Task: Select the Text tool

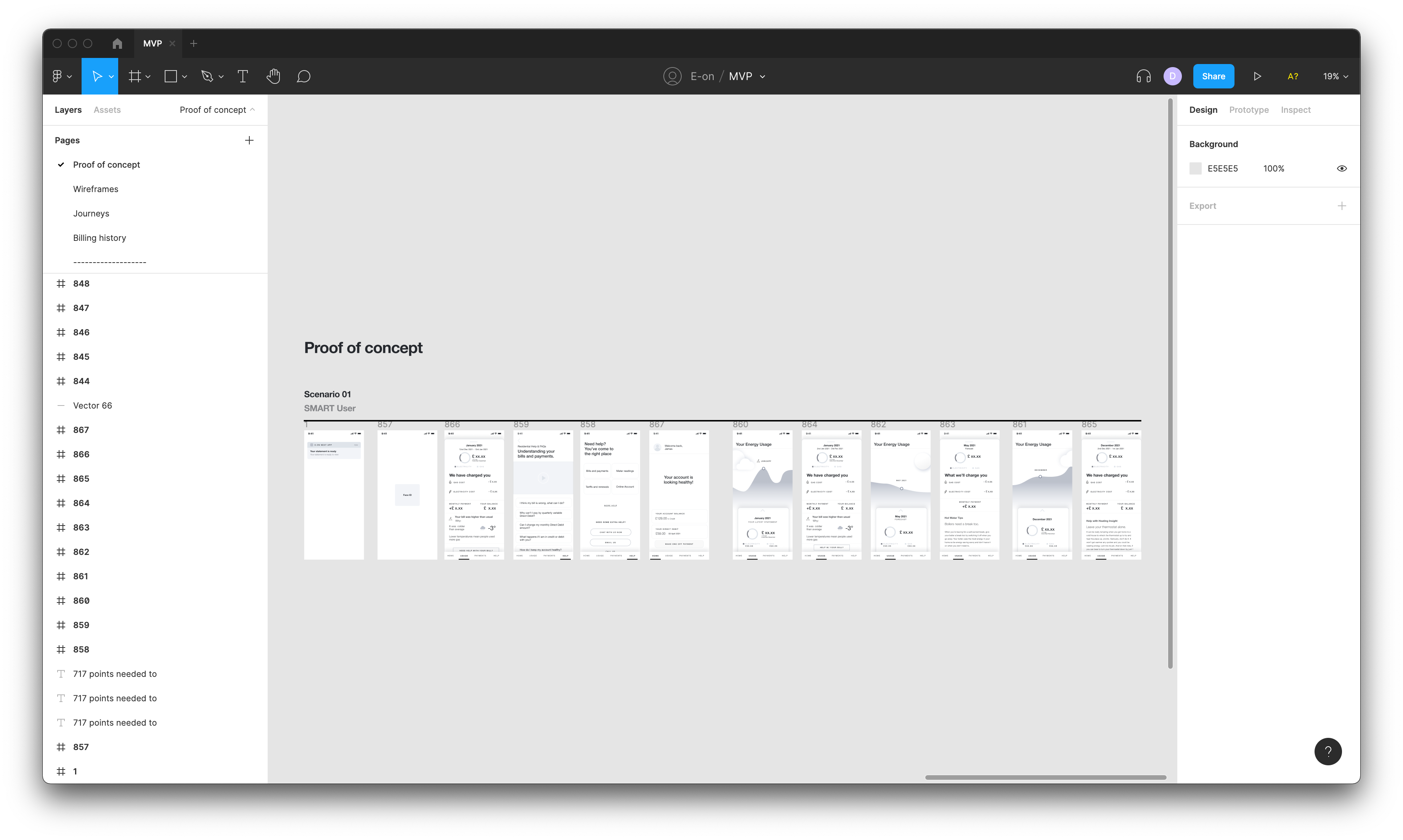Action: tap(243, 76)
